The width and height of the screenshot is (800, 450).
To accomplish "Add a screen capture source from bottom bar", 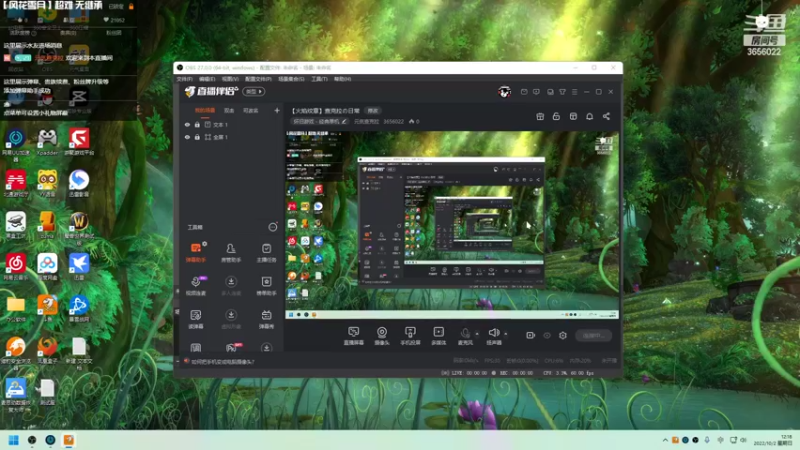I will (353, 336).
